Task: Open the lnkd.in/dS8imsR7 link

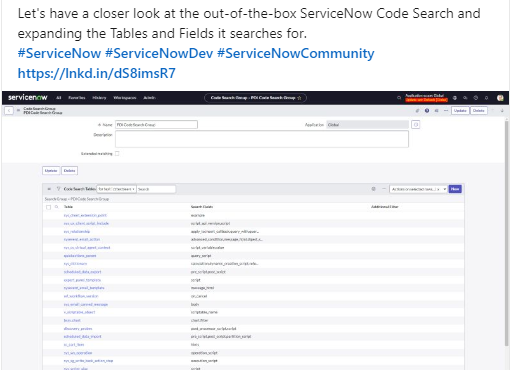Action: 96,73
